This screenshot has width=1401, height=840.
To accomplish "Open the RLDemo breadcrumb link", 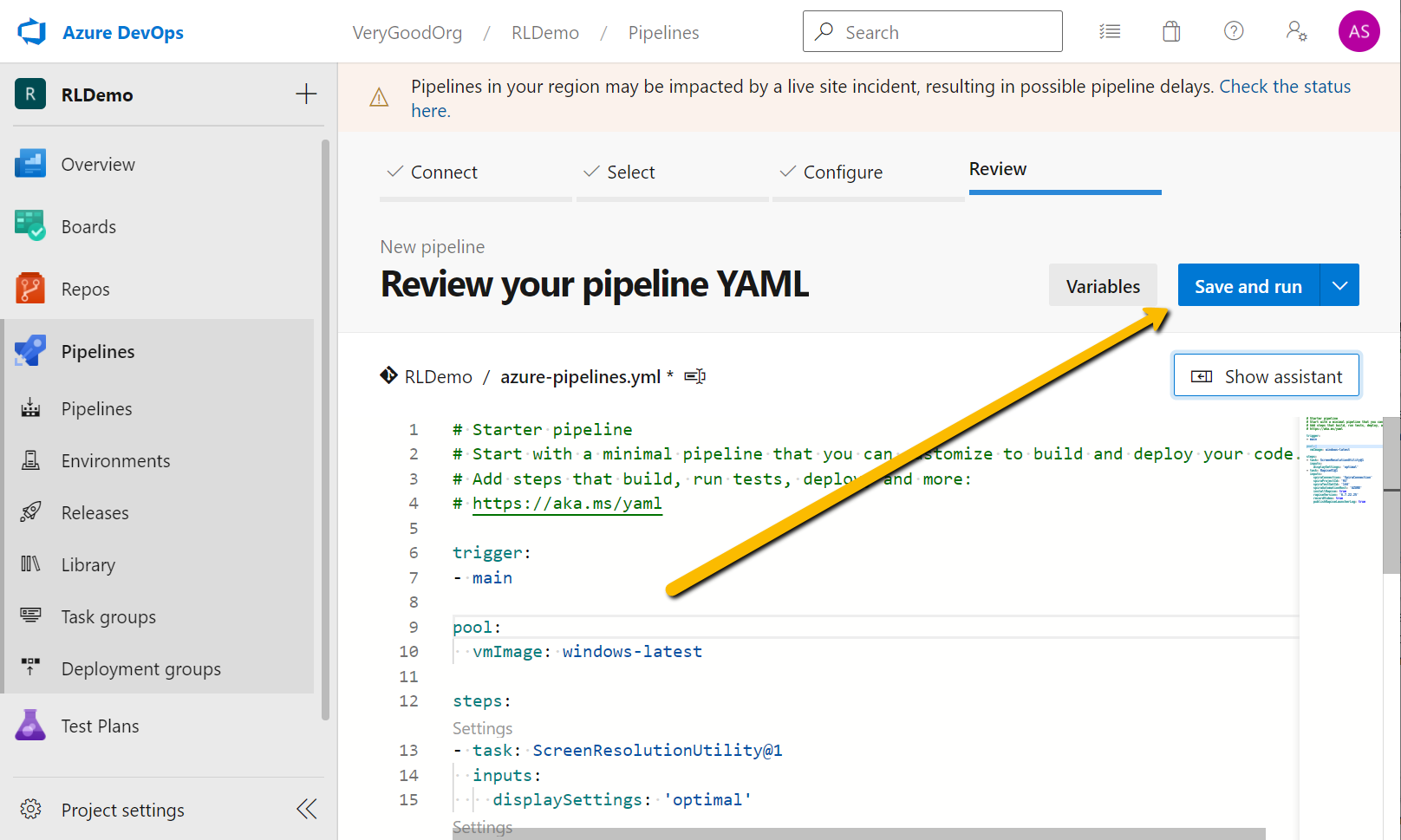I will click(x=545, y=32).
